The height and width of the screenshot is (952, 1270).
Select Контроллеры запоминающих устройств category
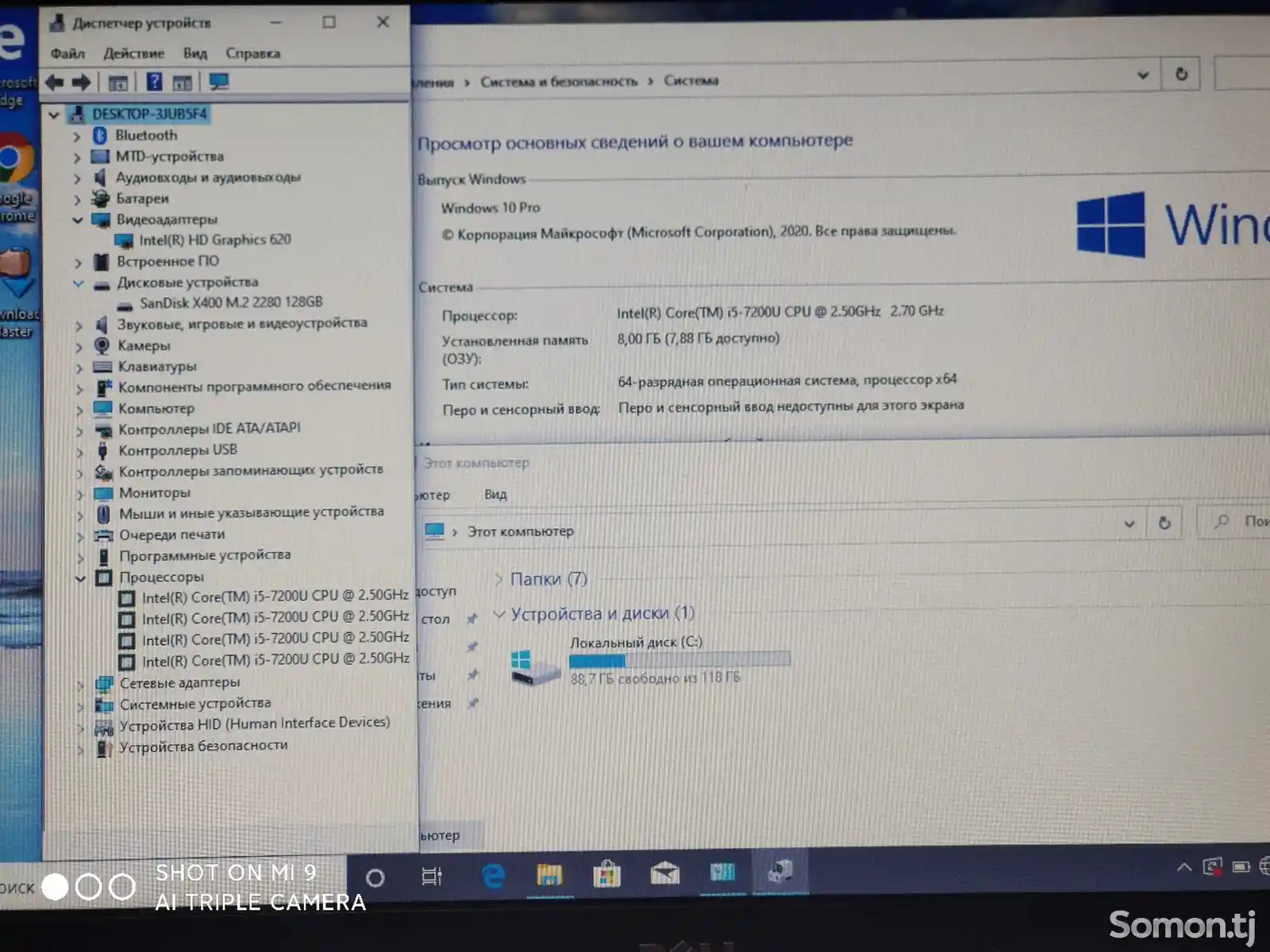[x=251, y=470]
